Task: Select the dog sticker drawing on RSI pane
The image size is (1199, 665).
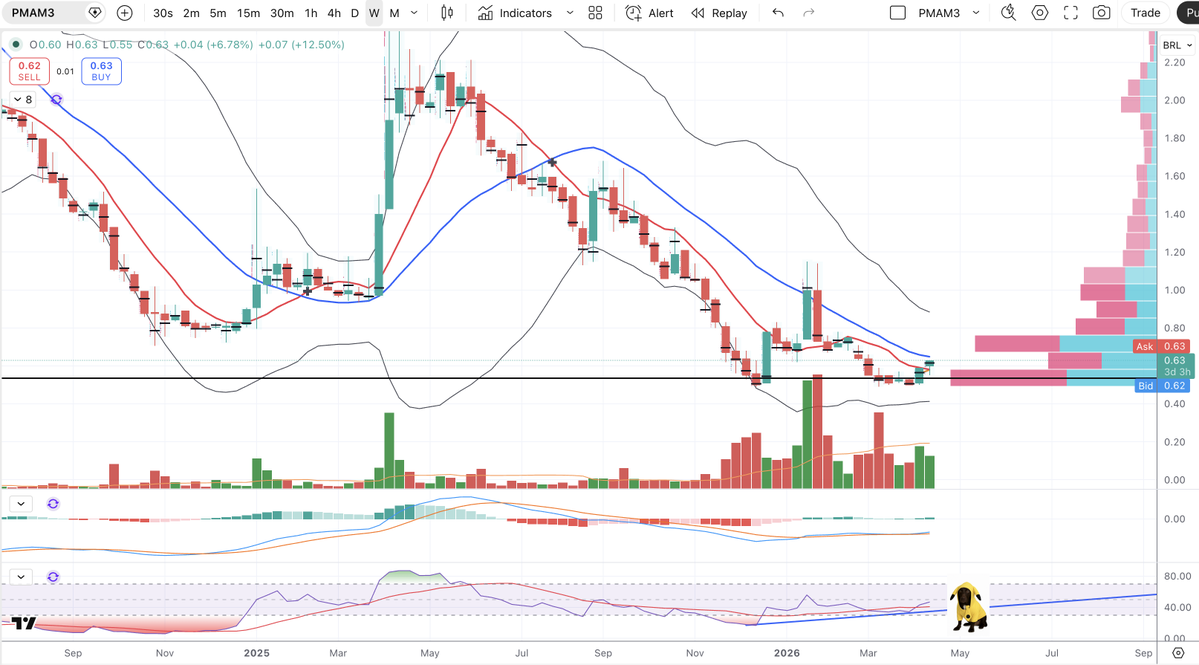Action: (967, 607)
